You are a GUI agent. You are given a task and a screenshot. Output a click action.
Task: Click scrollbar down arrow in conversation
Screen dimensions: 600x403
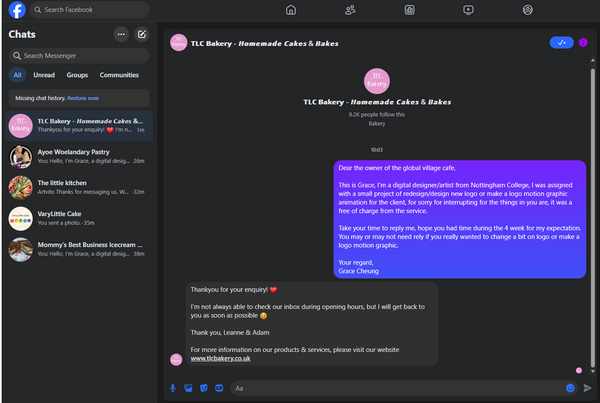point(593,371)
